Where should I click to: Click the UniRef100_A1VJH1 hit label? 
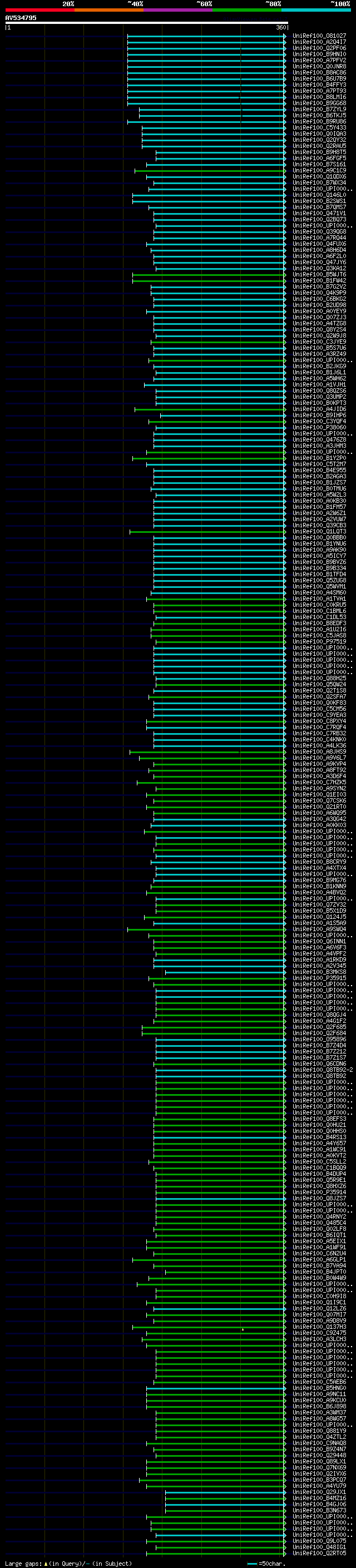click(x=319, y=385)
